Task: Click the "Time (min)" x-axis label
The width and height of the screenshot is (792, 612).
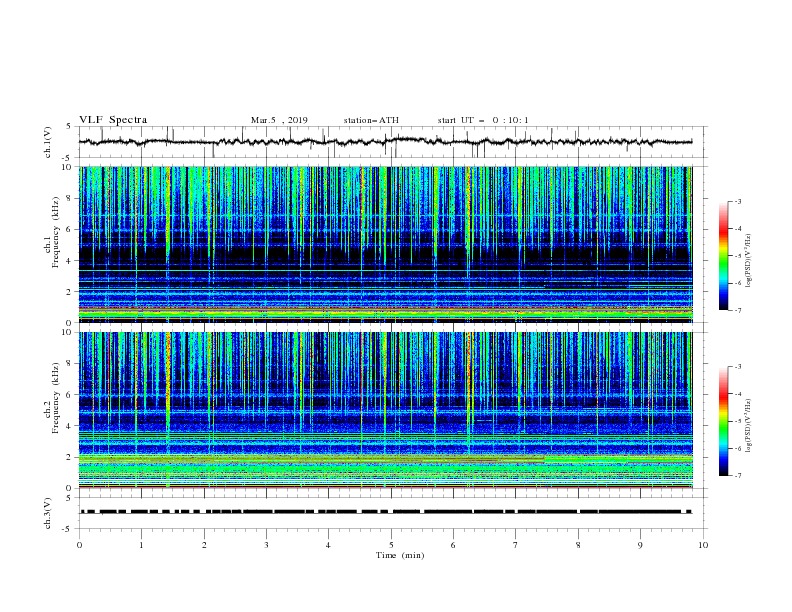Action: [x=400, y=555]
